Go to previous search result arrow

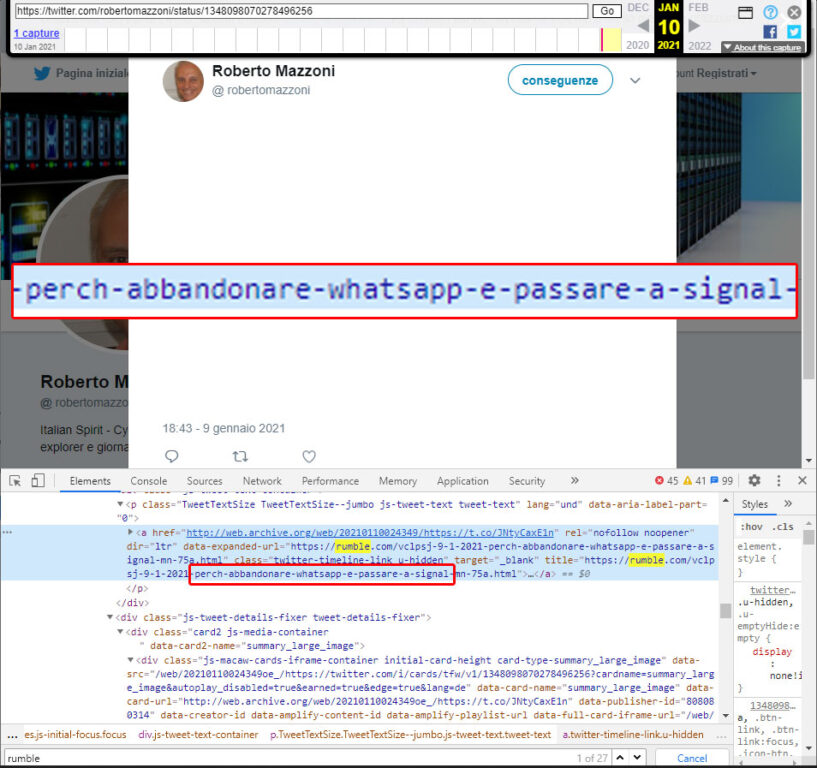(620, 758)
